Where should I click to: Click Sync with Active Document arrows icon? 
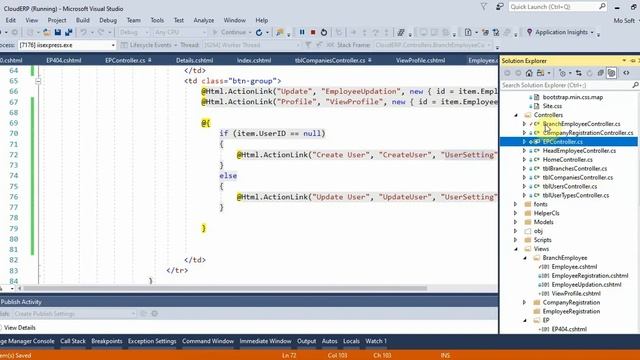click(579, 73)
